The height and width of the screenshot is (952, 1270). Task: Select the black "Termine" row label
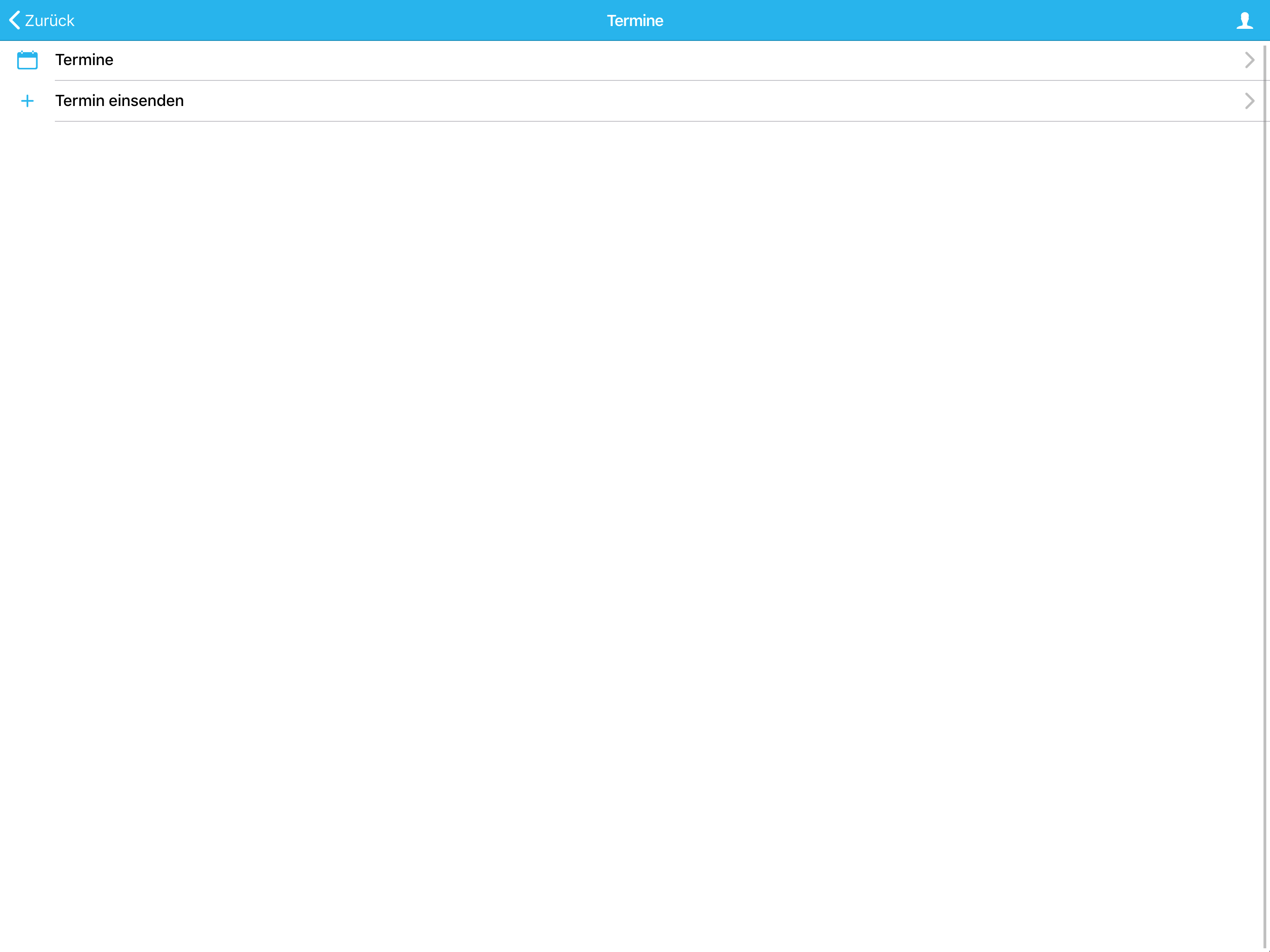(x=84, y=59)
